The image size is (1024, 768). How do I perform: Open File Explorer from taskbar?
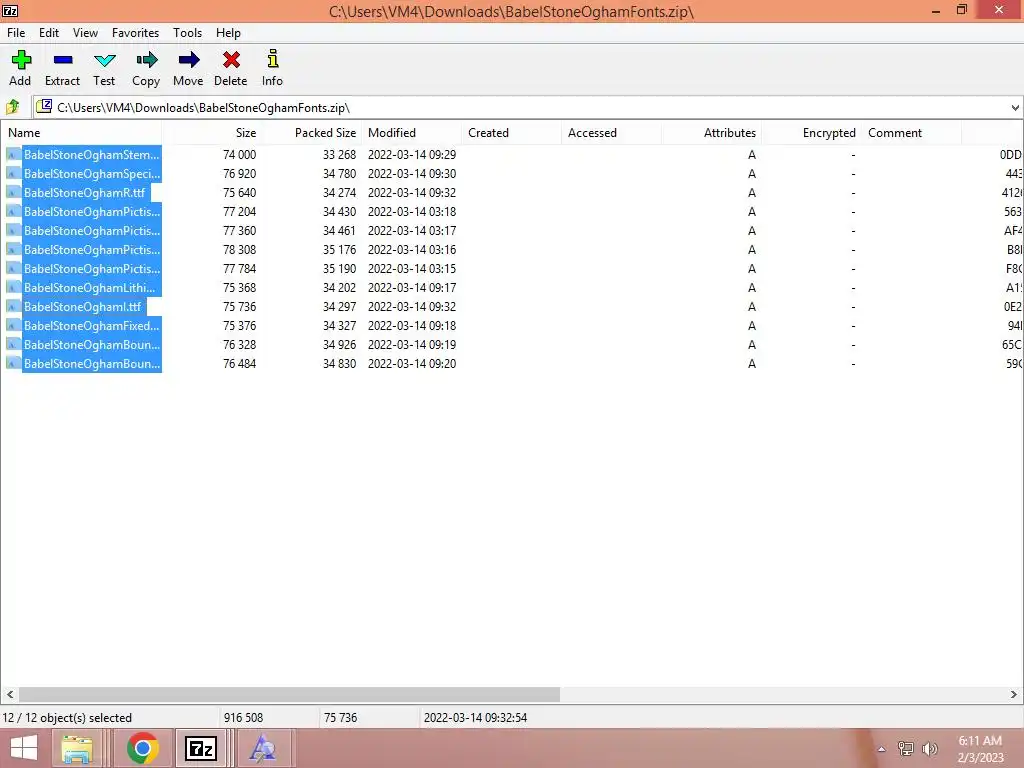76,748
